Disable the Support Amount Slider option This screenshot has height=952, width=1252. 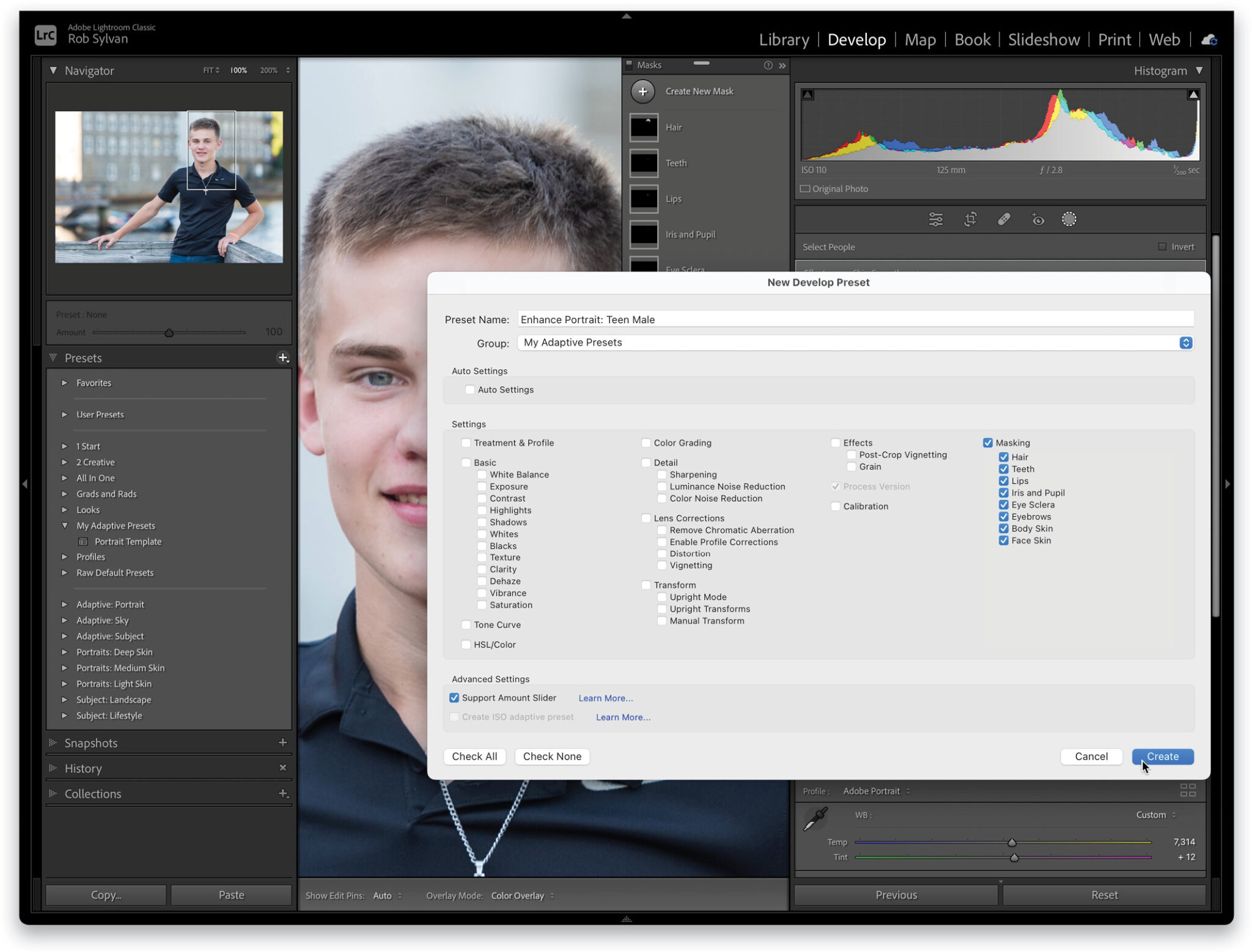click(454, 697)
